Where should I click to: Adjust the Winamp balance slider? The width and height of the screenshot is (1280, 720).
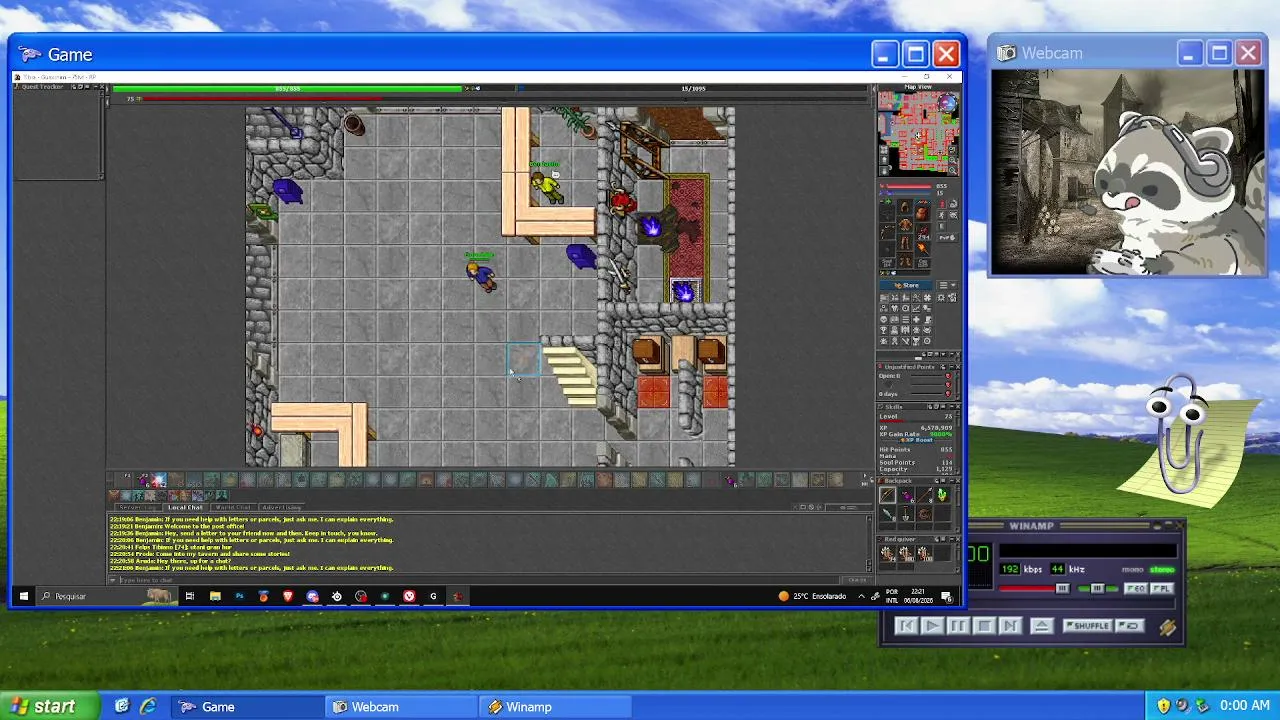pos(1096,589)
